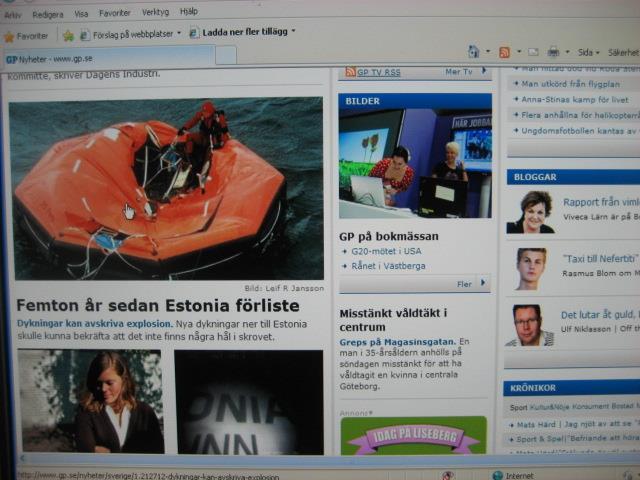Expand the Print dropdown arrow

coord(567,52)
